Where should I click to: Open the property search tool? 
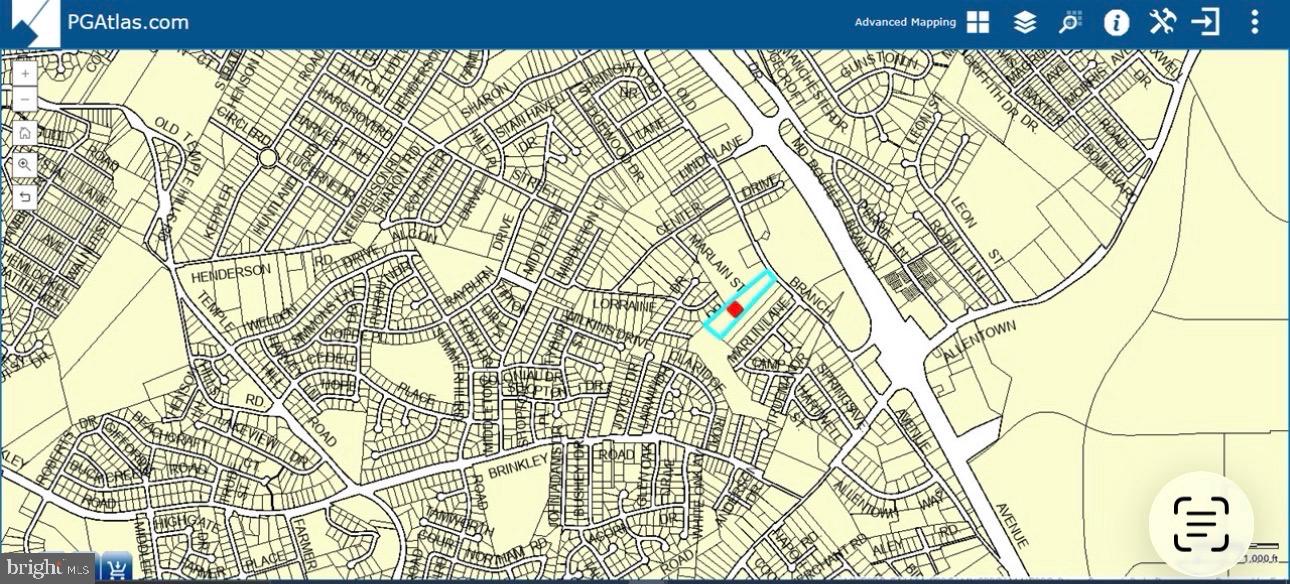1070,22
